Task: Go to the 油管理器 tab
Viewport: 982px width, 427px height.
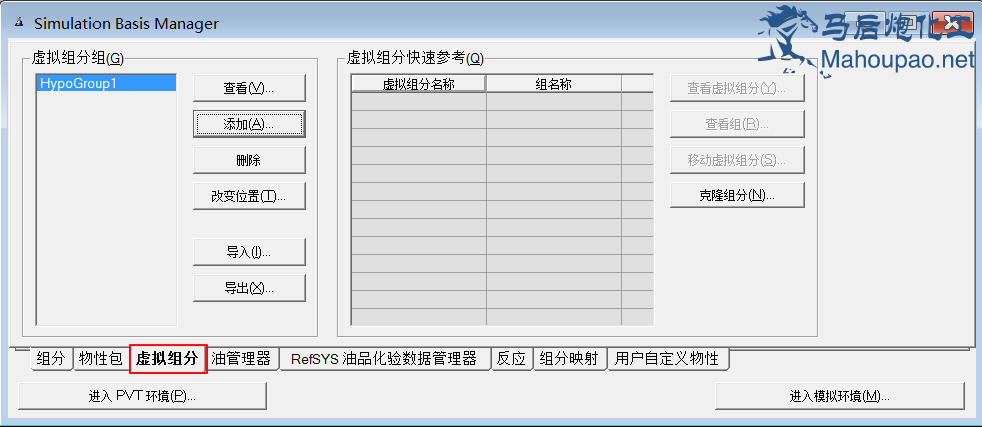Action: pos(241,359)
